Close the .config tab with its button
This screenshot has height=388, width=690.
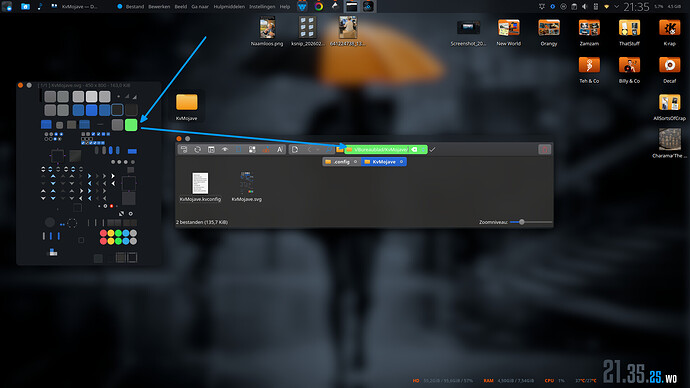356,162
